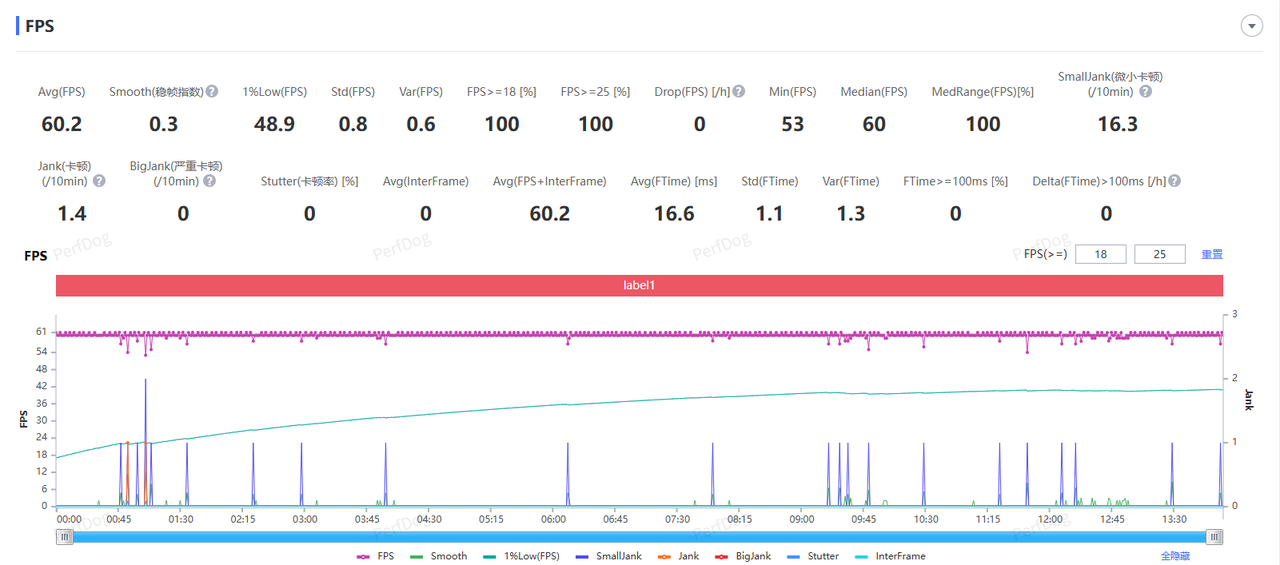Screen dimensions: 1280x565
Task: Click the FPS threshold field showing 18
Action: click(1101, 254)
